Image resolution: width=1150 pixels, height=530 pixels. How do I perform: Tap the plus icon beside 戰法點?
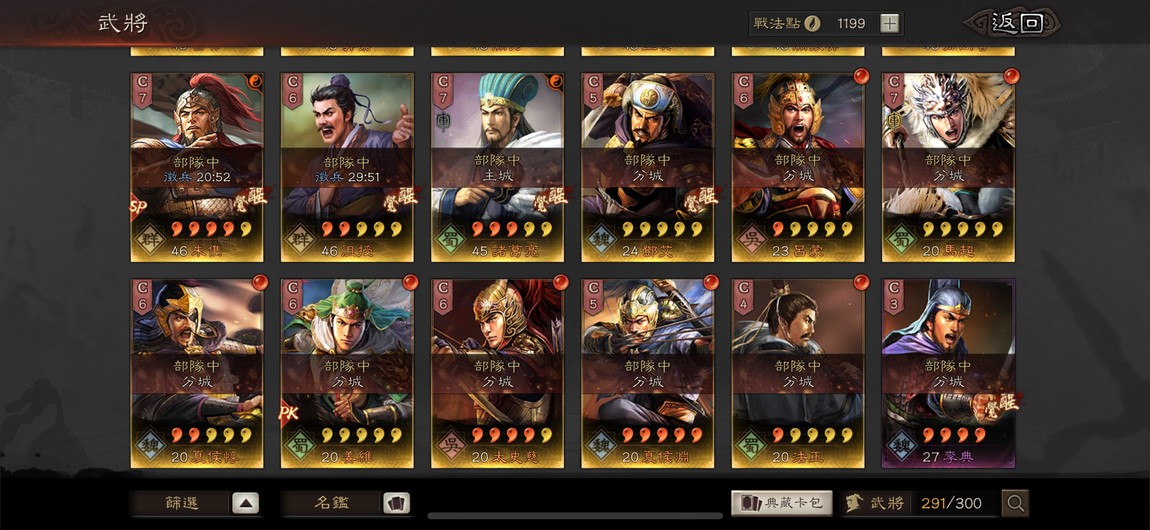(889, 23)
